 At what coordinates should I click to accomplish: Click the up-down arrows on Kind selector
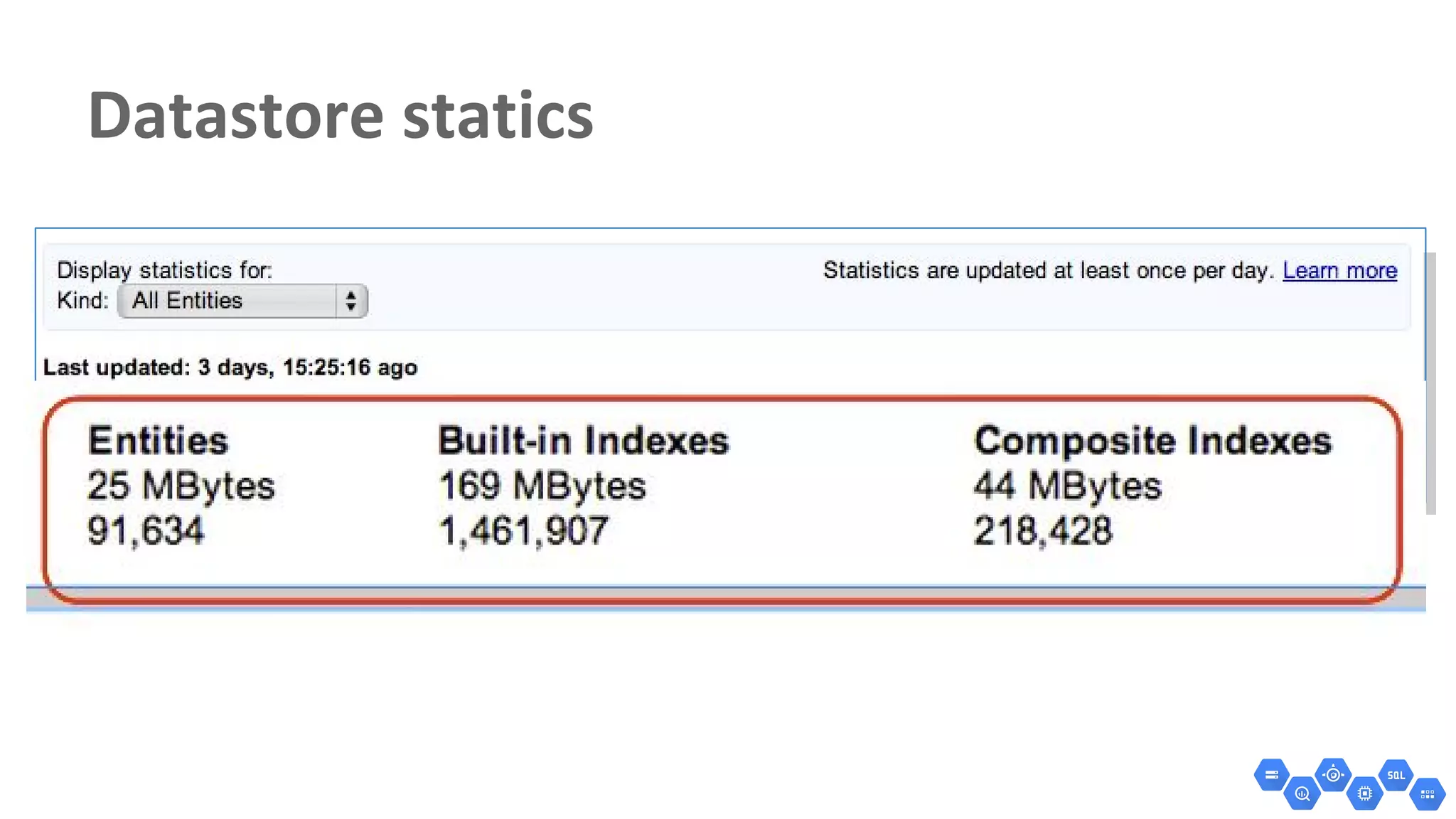[x=350, y=301]
